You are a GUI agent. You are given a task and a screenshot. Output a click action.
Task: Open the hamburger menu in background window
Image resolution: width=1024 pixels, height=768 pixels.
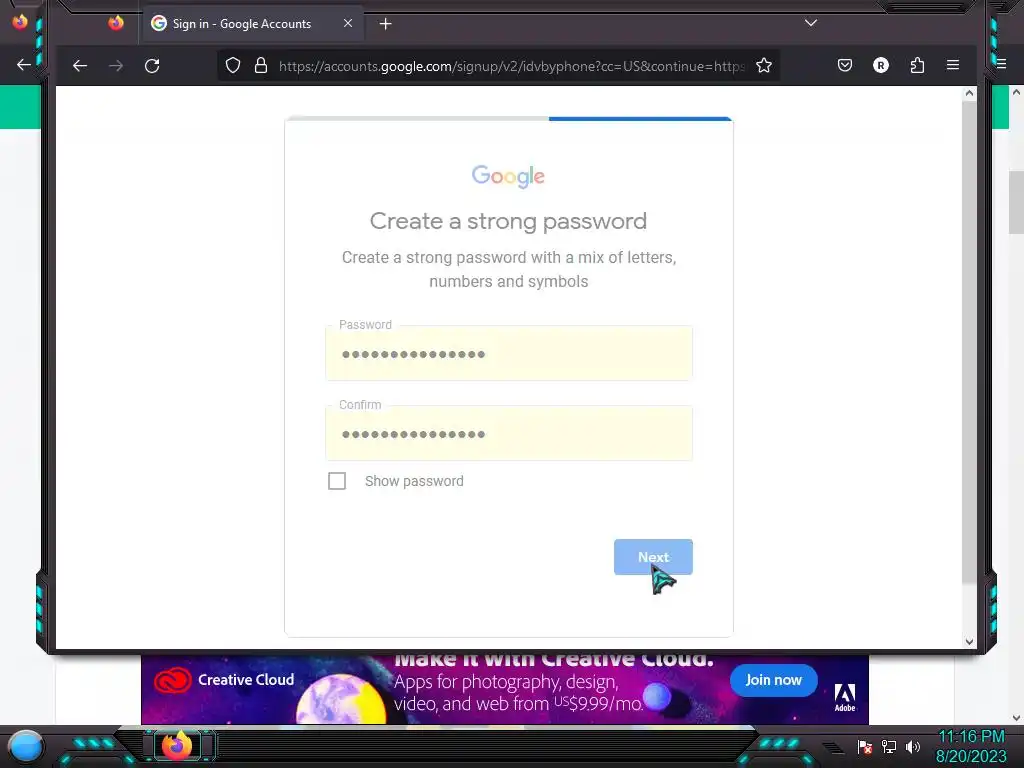tap(1002, 64)
